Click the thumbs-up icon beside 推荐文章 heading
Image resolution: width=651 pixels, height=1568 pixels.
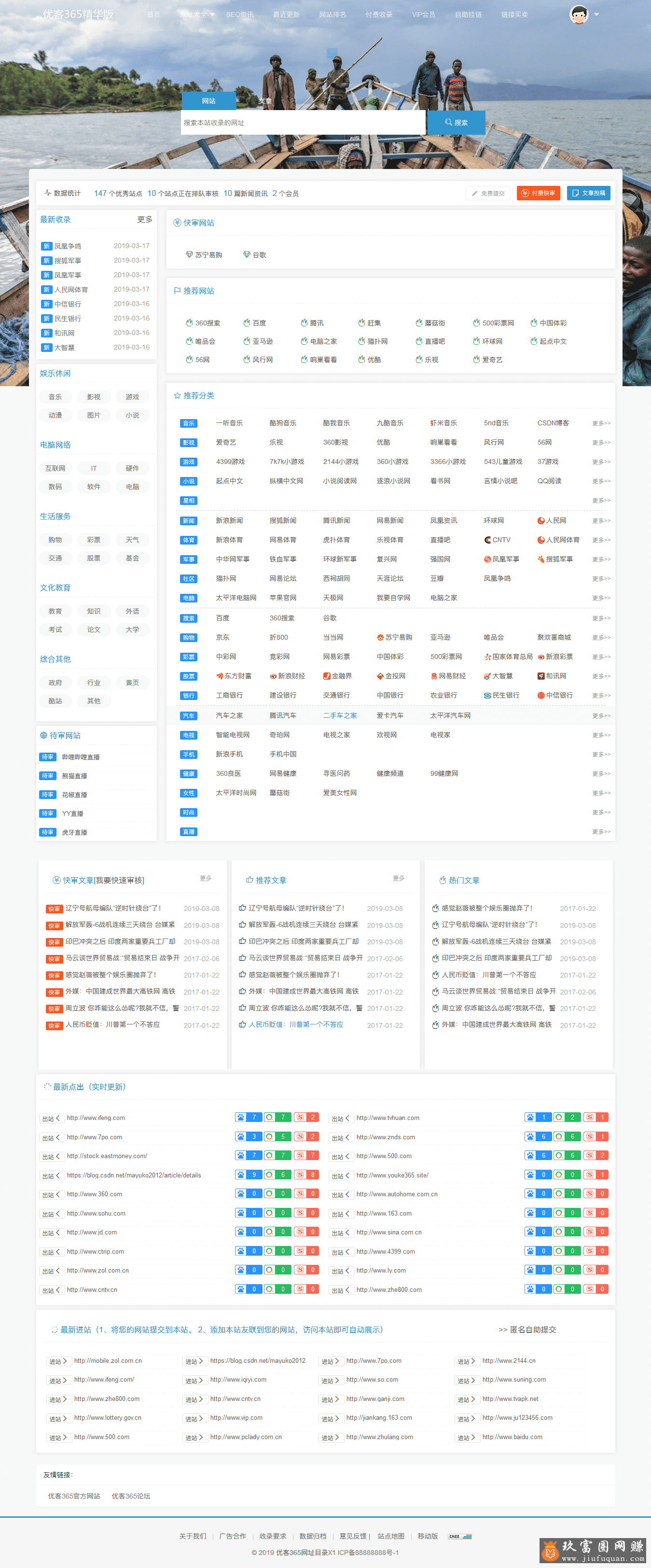249,880
